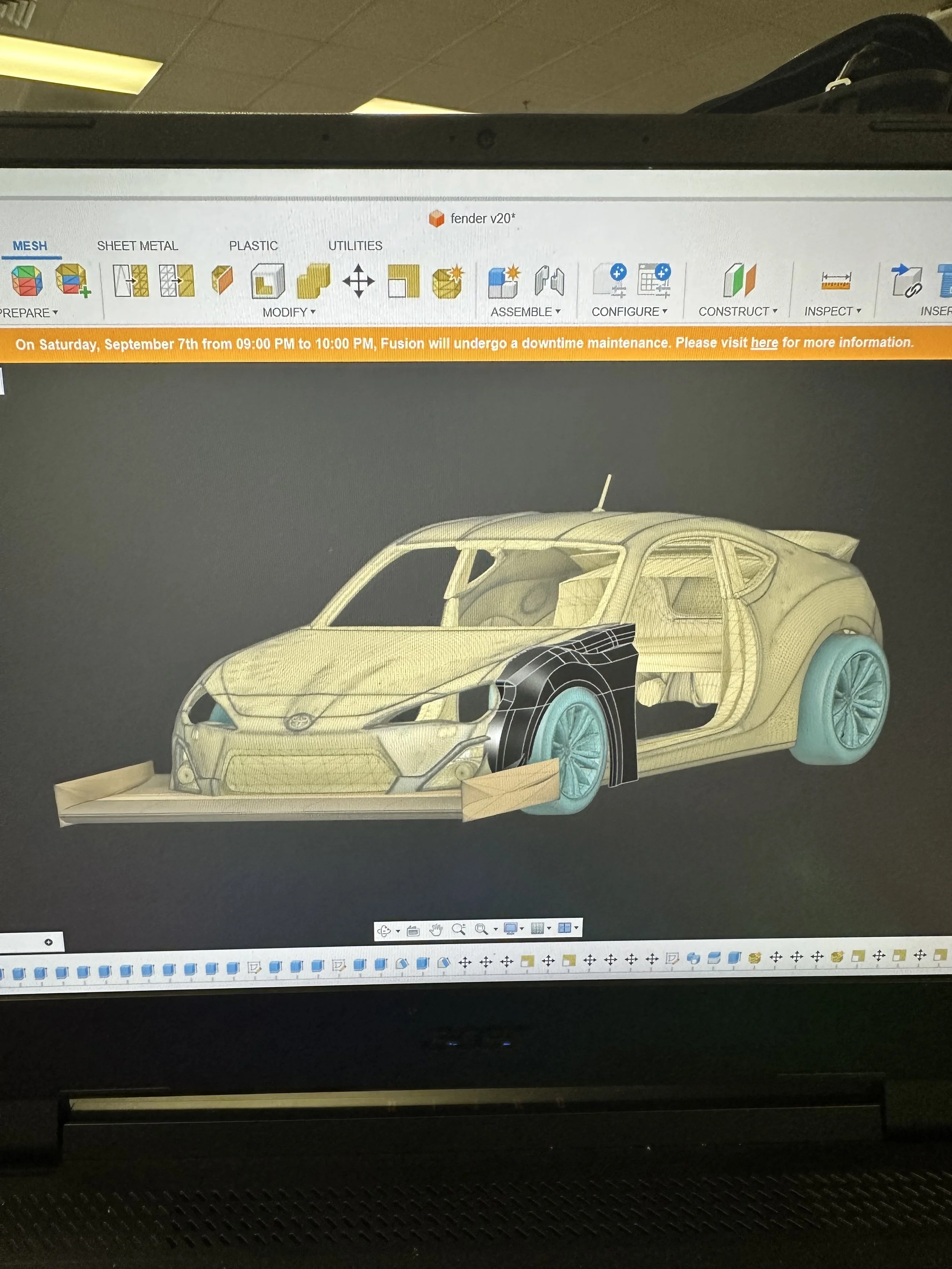Click the Look At icon in navigation bar

[412, 930]
